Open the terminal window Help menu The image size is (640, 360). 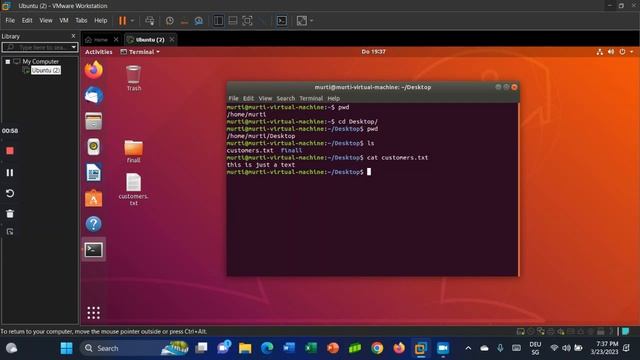(333, 98)
